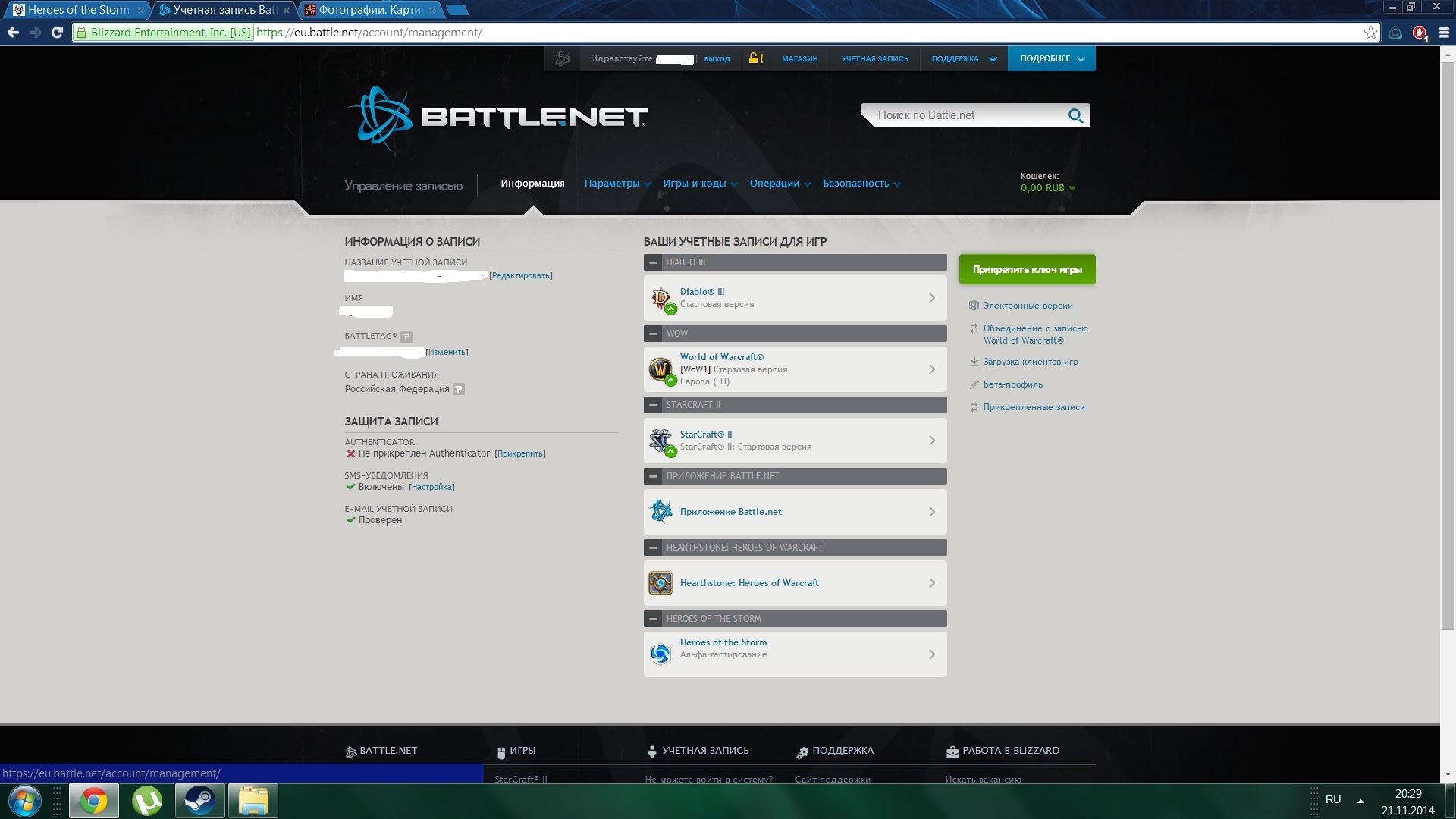Click the Бета-профиль link
Image resolution: width=1456 pixels, height=819 pixels.
[1012, 384]
